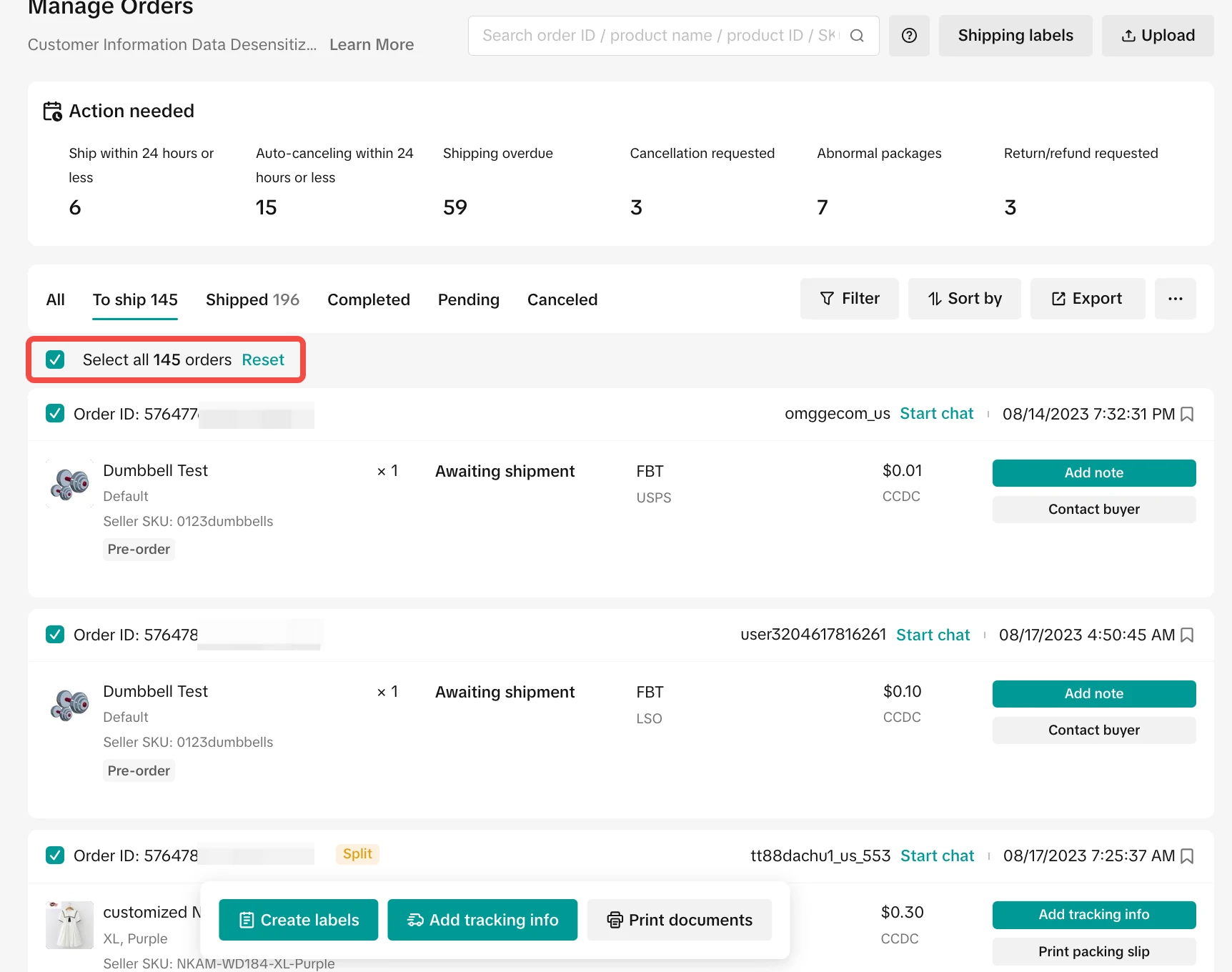This screenshot has width=1232, height=972.
Task: Click the help question mark icon
Action: pyautogui.click(x=908, y=36)
